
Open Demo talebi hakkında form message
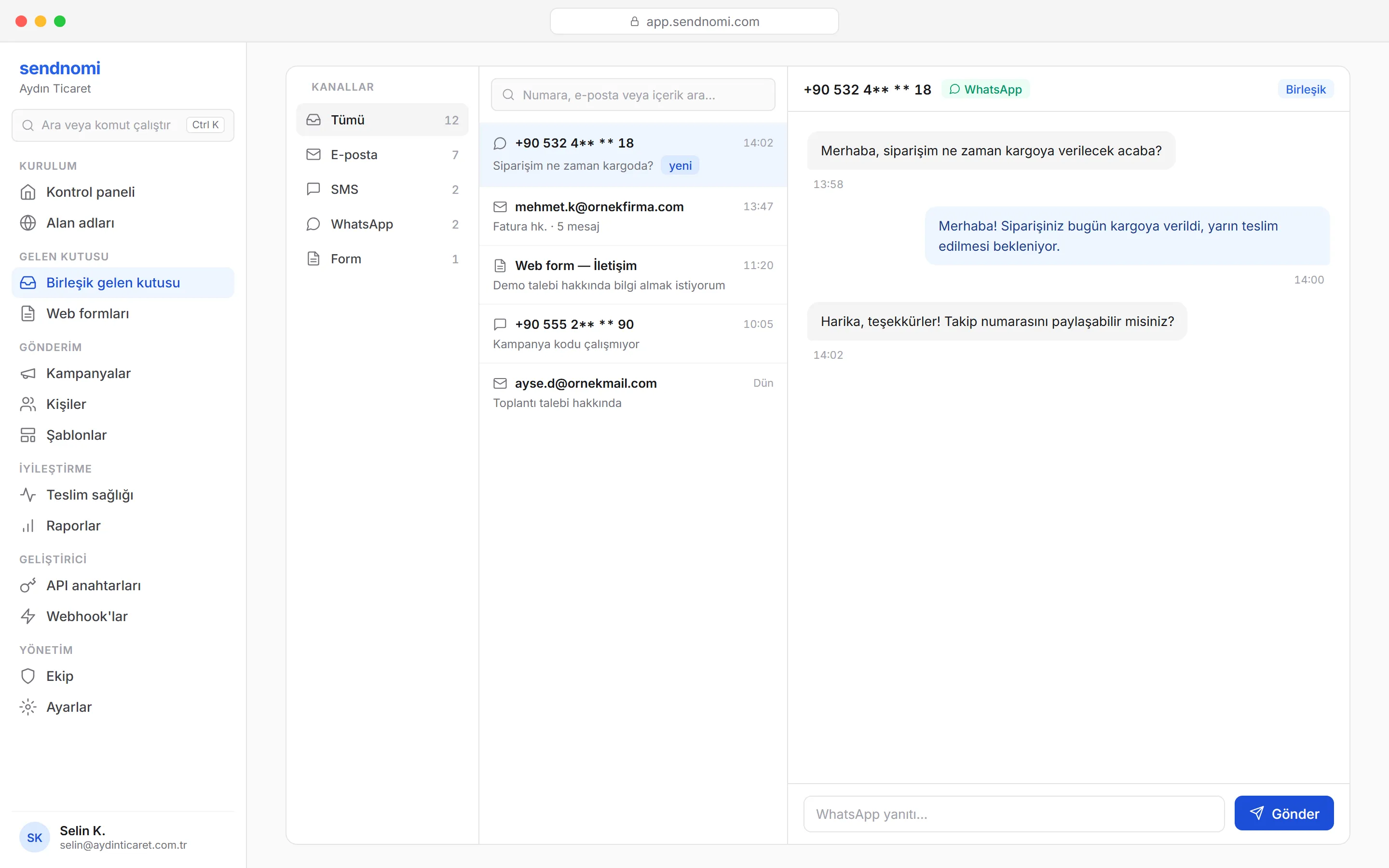pos(633,275)
